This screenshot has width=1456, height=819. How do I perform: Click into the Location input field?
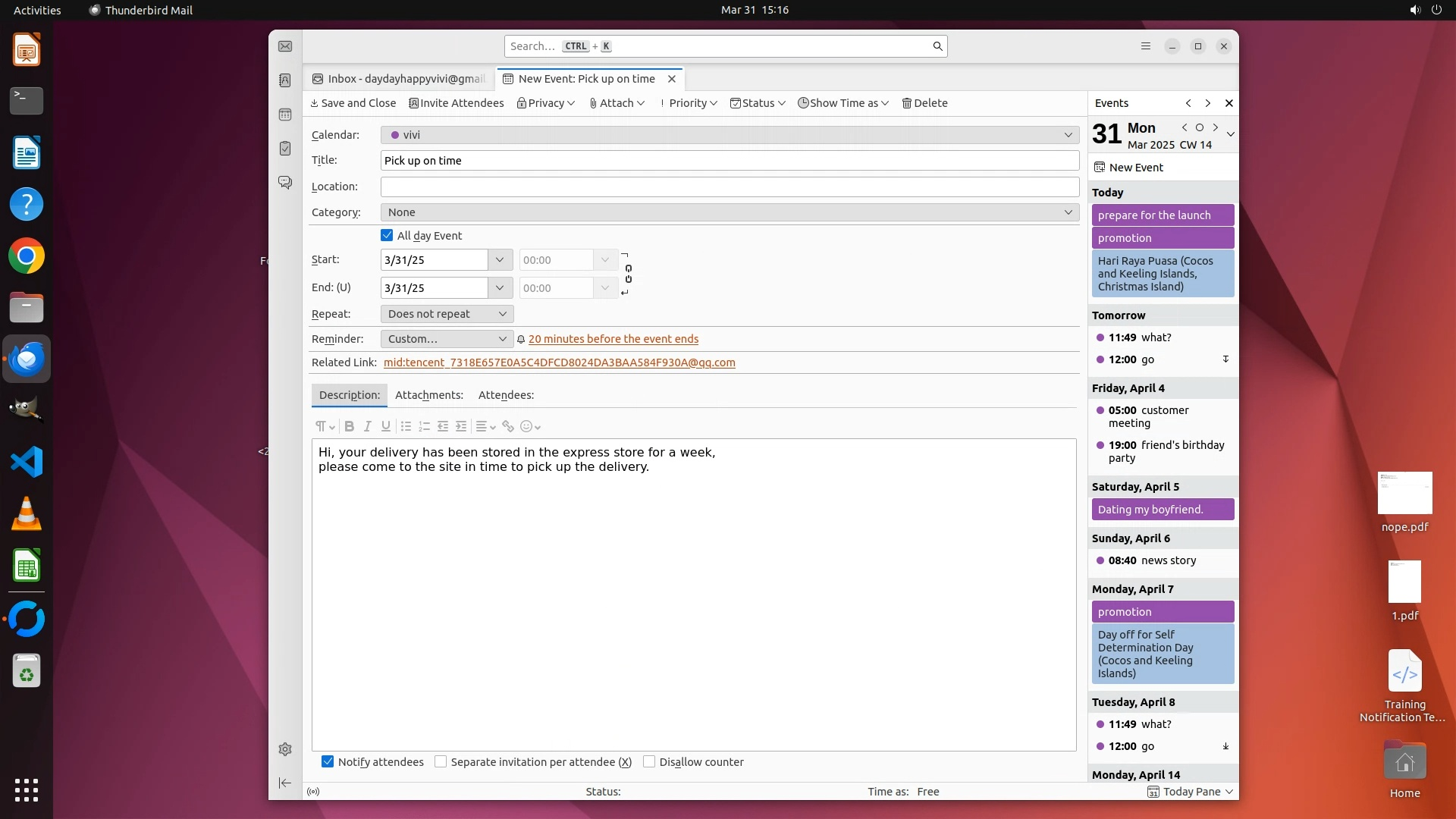click(730, 187)
